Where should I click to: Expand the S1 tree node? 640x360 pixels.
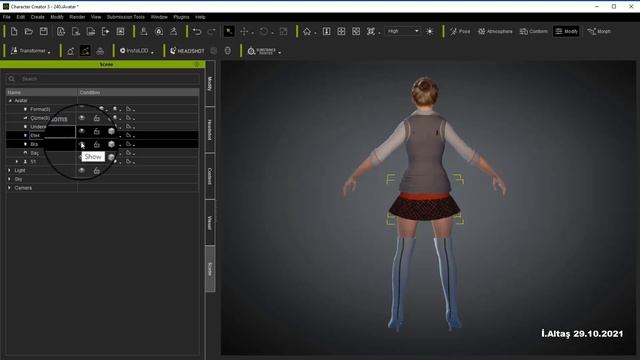point(17,162)
